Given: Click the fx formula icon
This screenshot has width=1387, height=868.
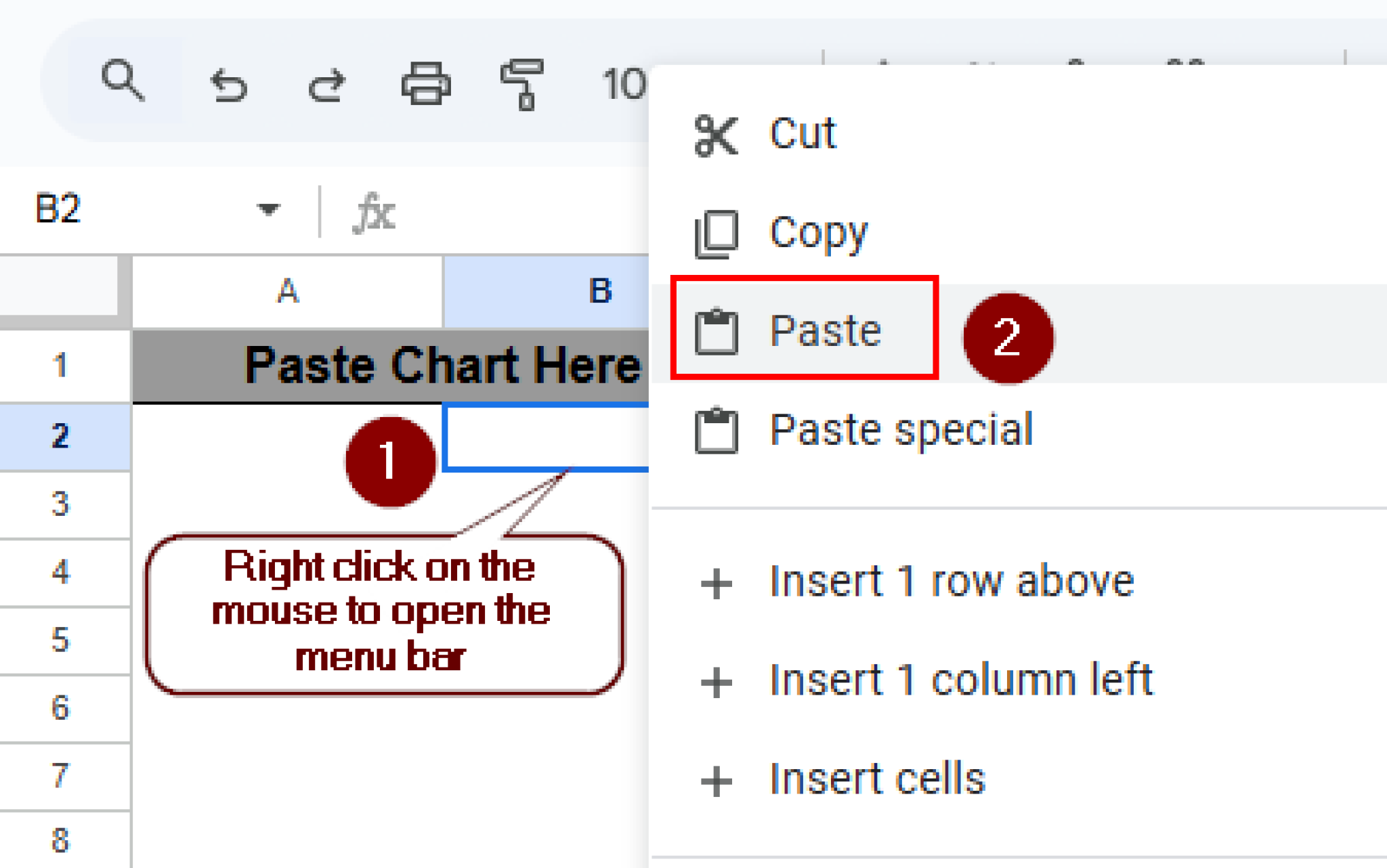Looking at the screenshot, I should point(377,212).
